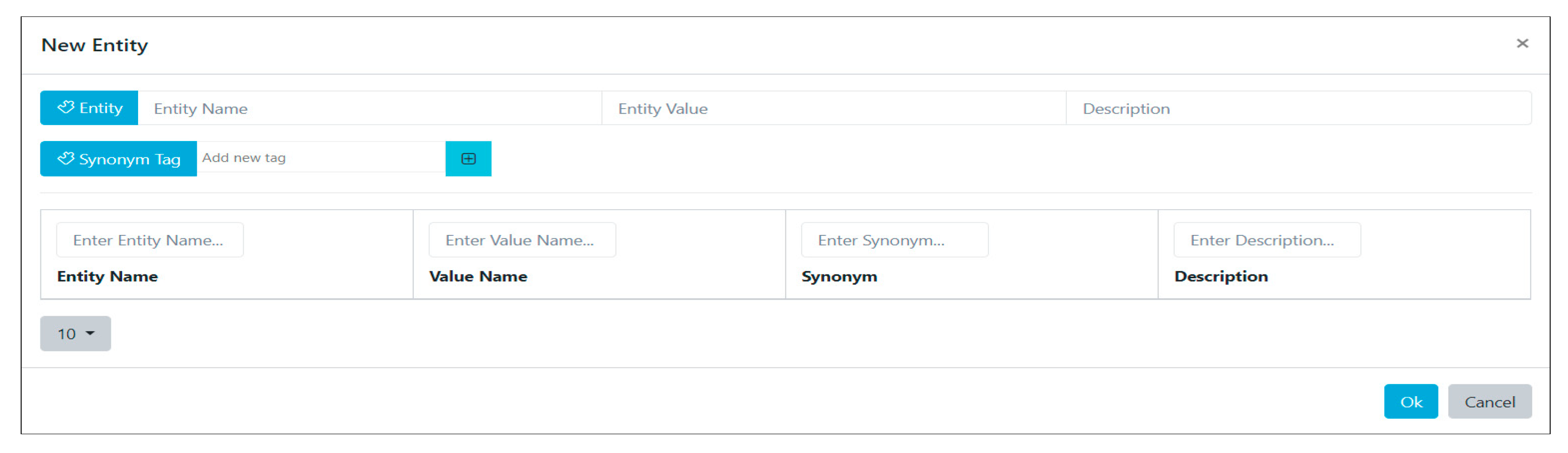The image size is (1568, 453).
Task: Click the blue Entity label button
Action: [89, 109]
